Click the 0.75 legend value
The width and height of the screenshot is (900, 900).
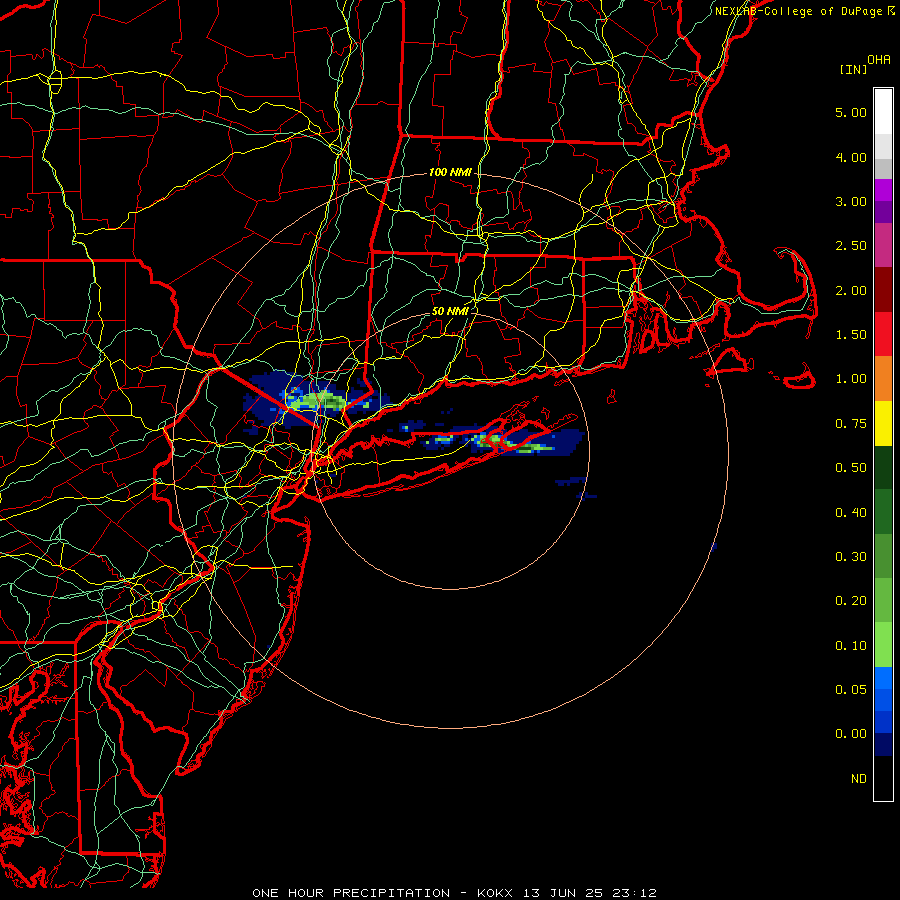[x=851, y=424]
